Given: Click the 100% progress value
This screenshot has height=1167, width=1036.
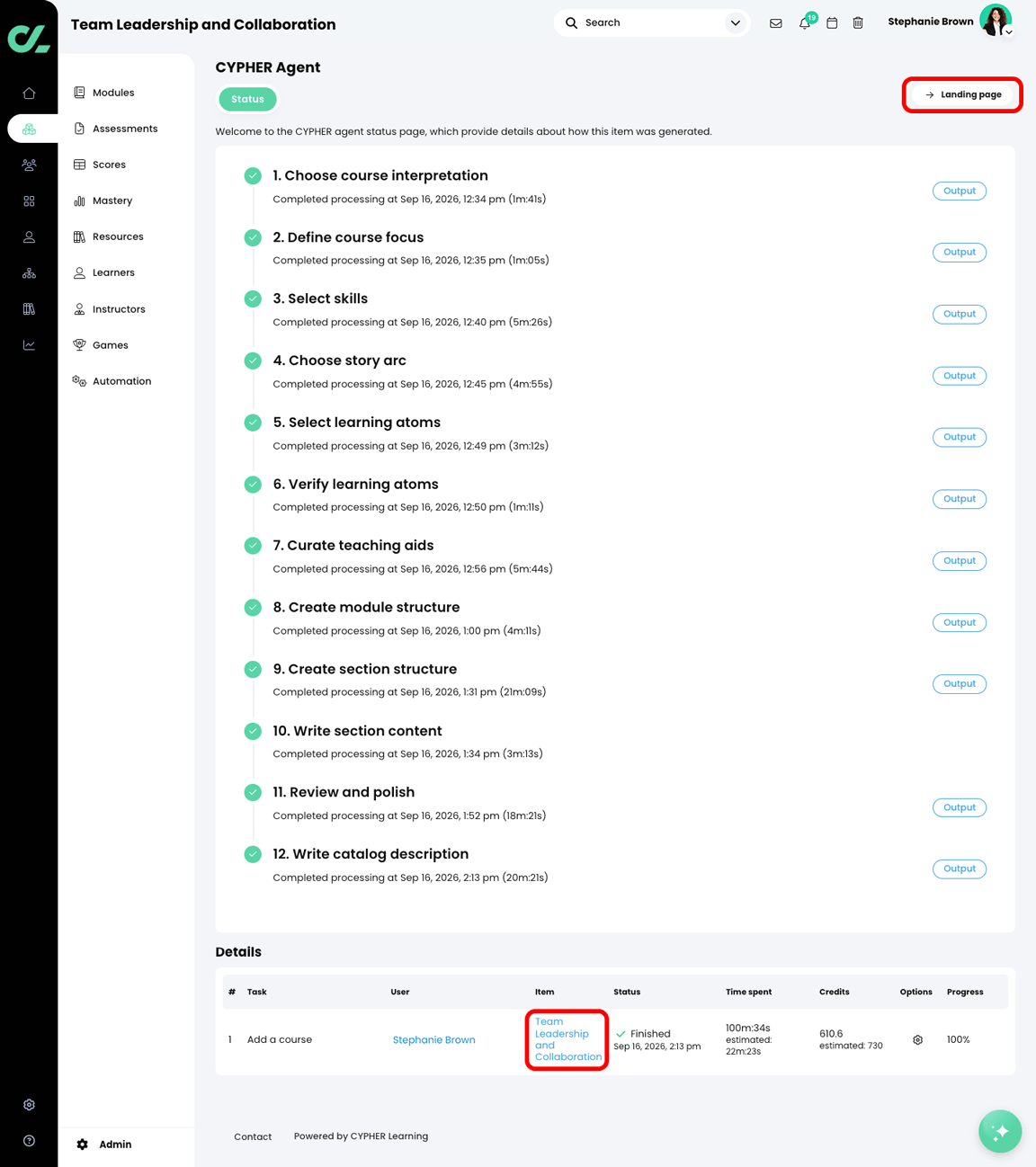Looking at the screenshot, I should [958, 1040].
